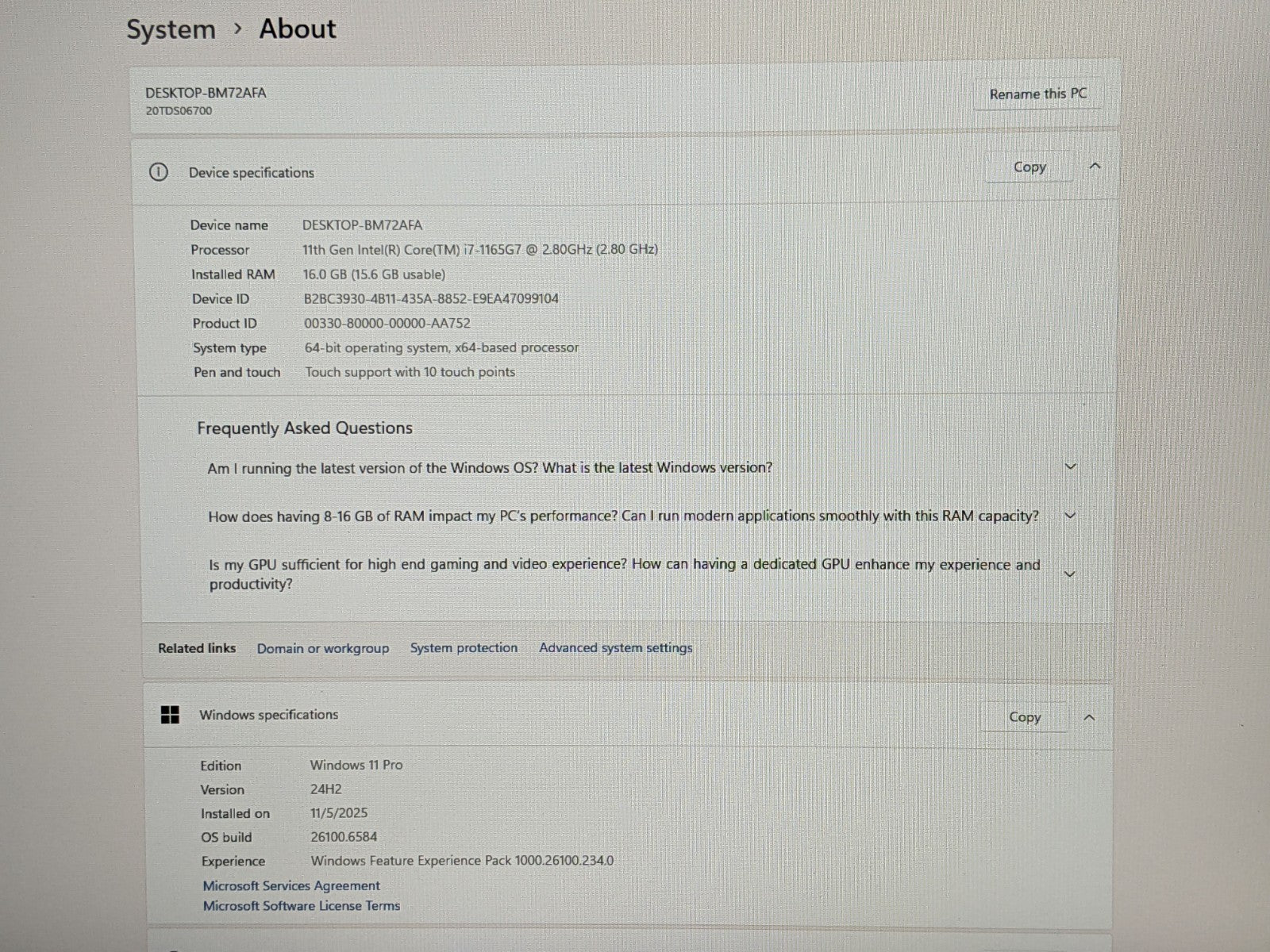Click the Device ID value text

click(431, 299)
